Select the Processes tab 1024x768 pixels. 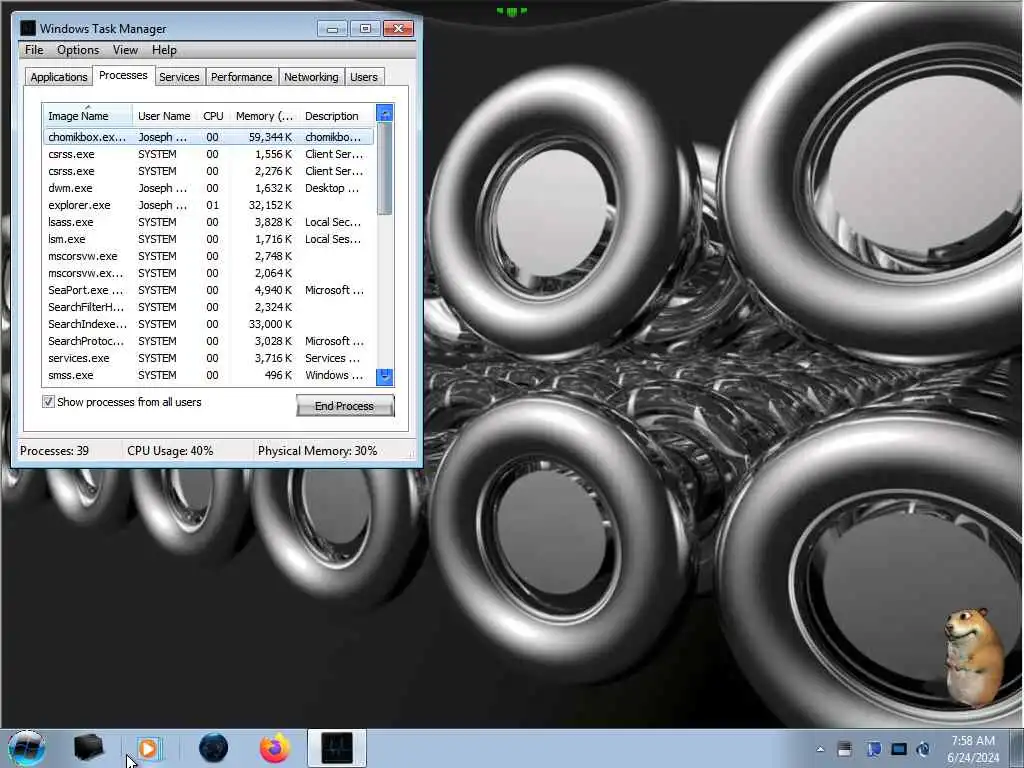[x=123, y=75]
